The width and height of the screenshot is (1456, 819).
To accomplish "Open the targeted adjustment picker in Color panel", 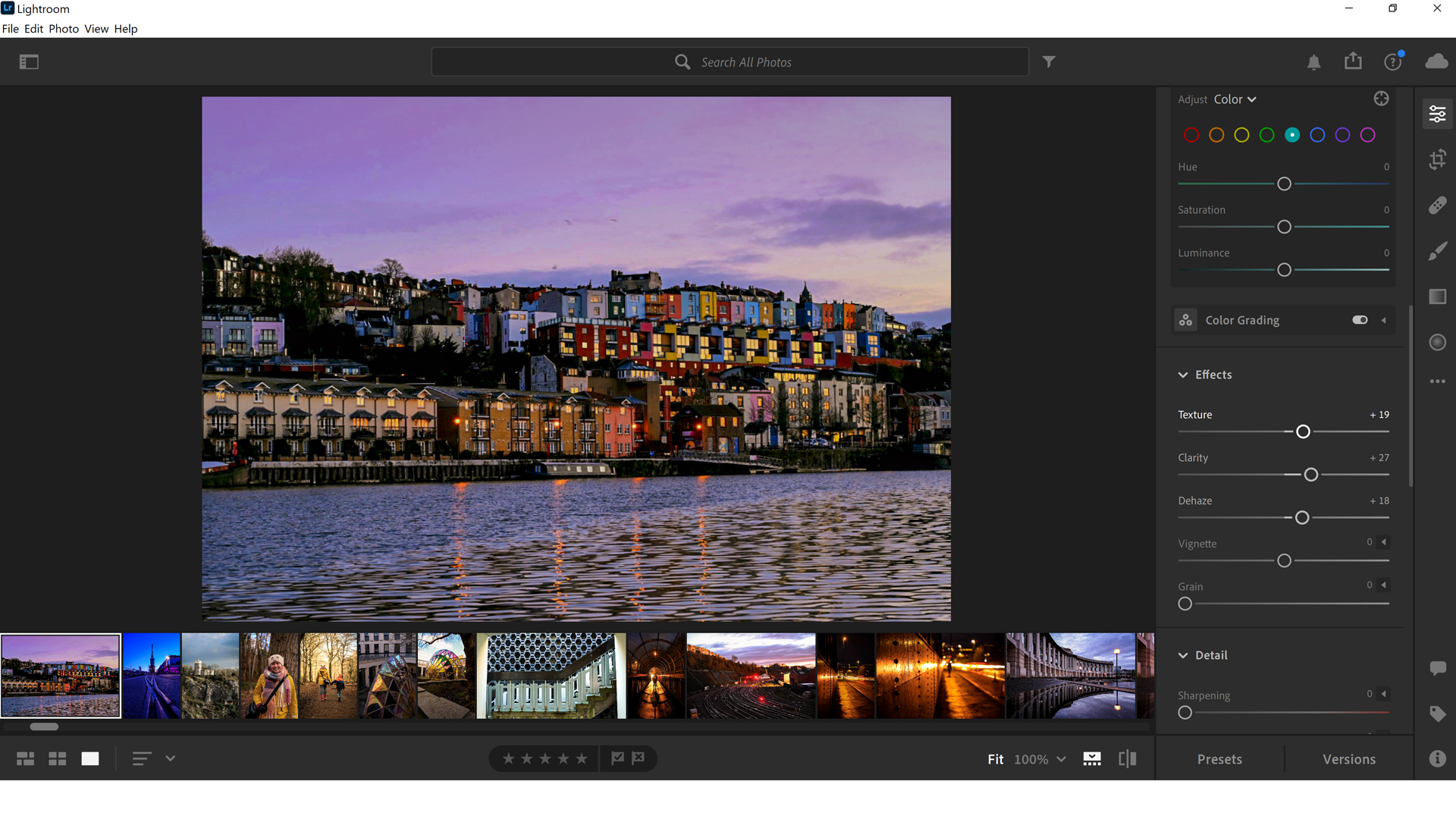I will pos(1381,99).
